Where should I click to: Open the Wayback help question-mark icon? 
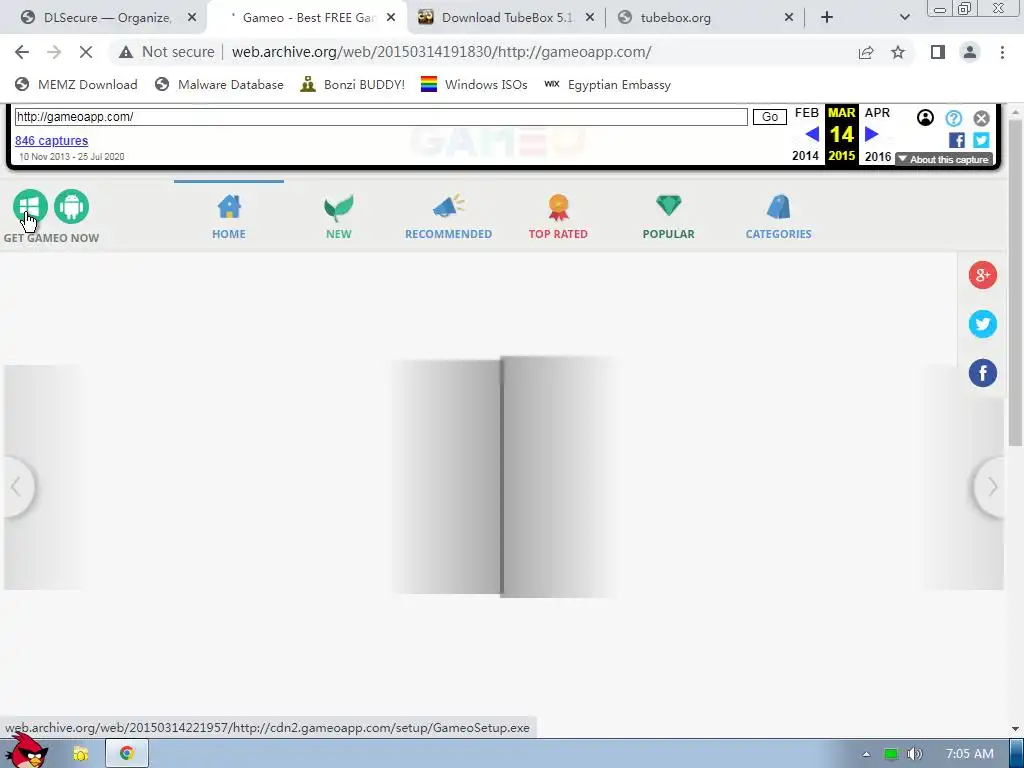click(953, 118)
